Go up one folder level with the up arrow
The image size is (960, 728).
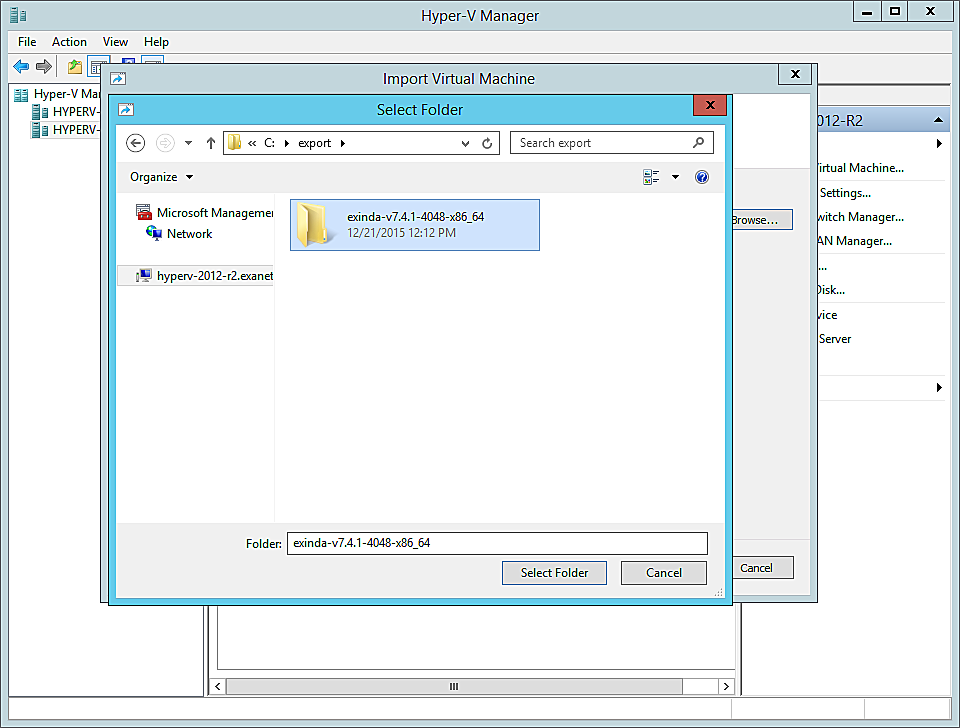211,143
